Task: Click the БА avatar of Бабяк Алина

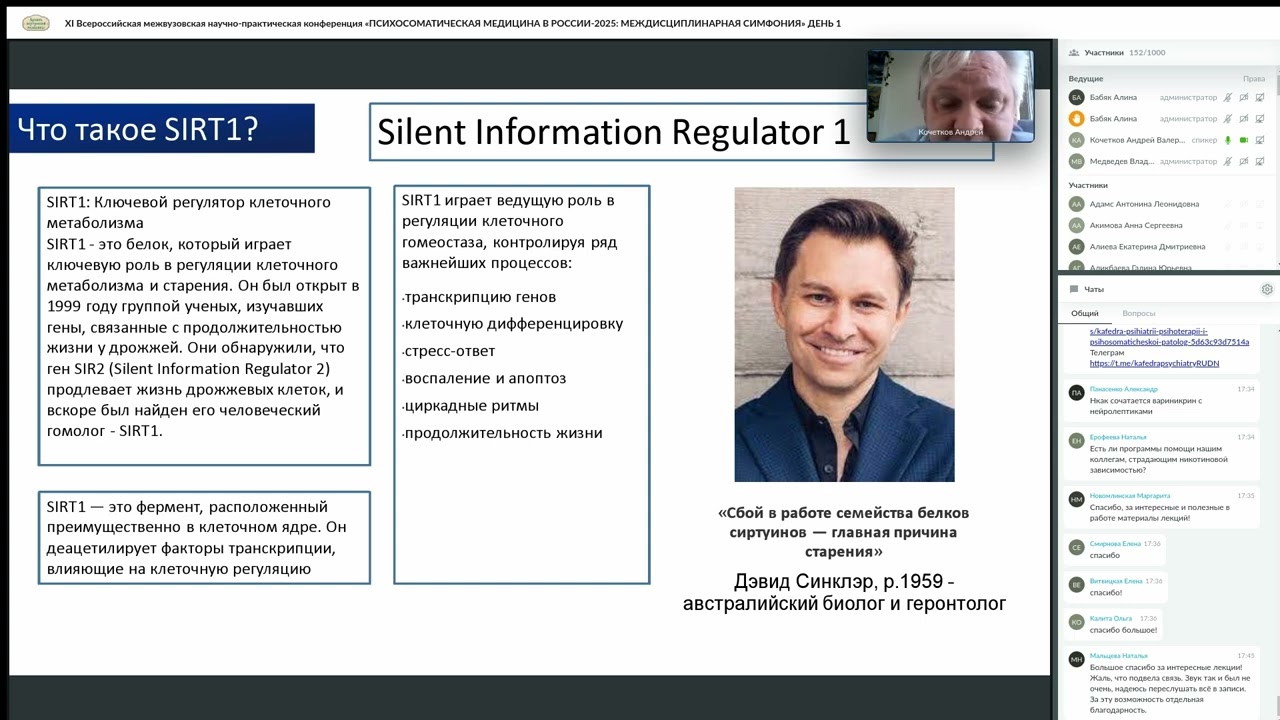Action: [1076, 97]
